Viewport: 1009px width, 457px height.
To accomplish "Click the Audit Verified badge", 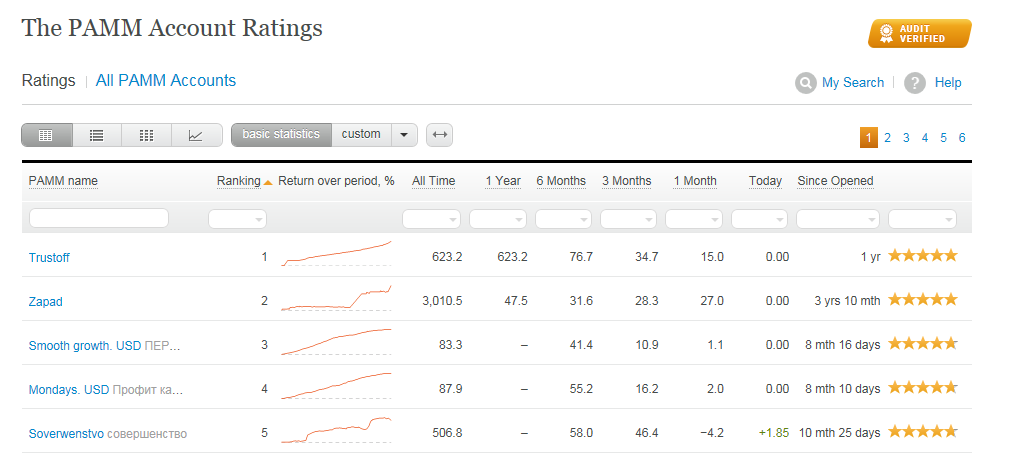I will (919, 33).
